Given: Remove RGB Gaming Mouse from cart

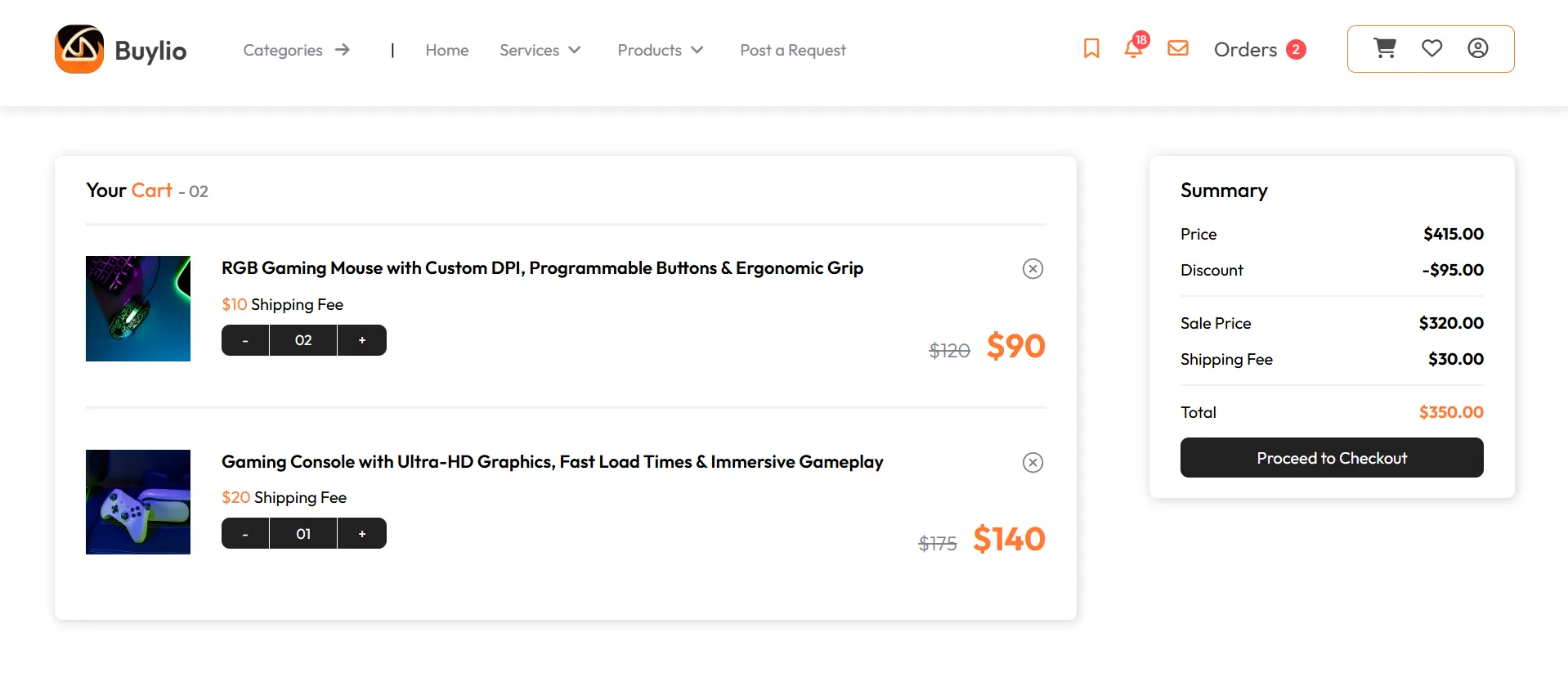Looking at the screenshot, I should tap(1033, 269).
